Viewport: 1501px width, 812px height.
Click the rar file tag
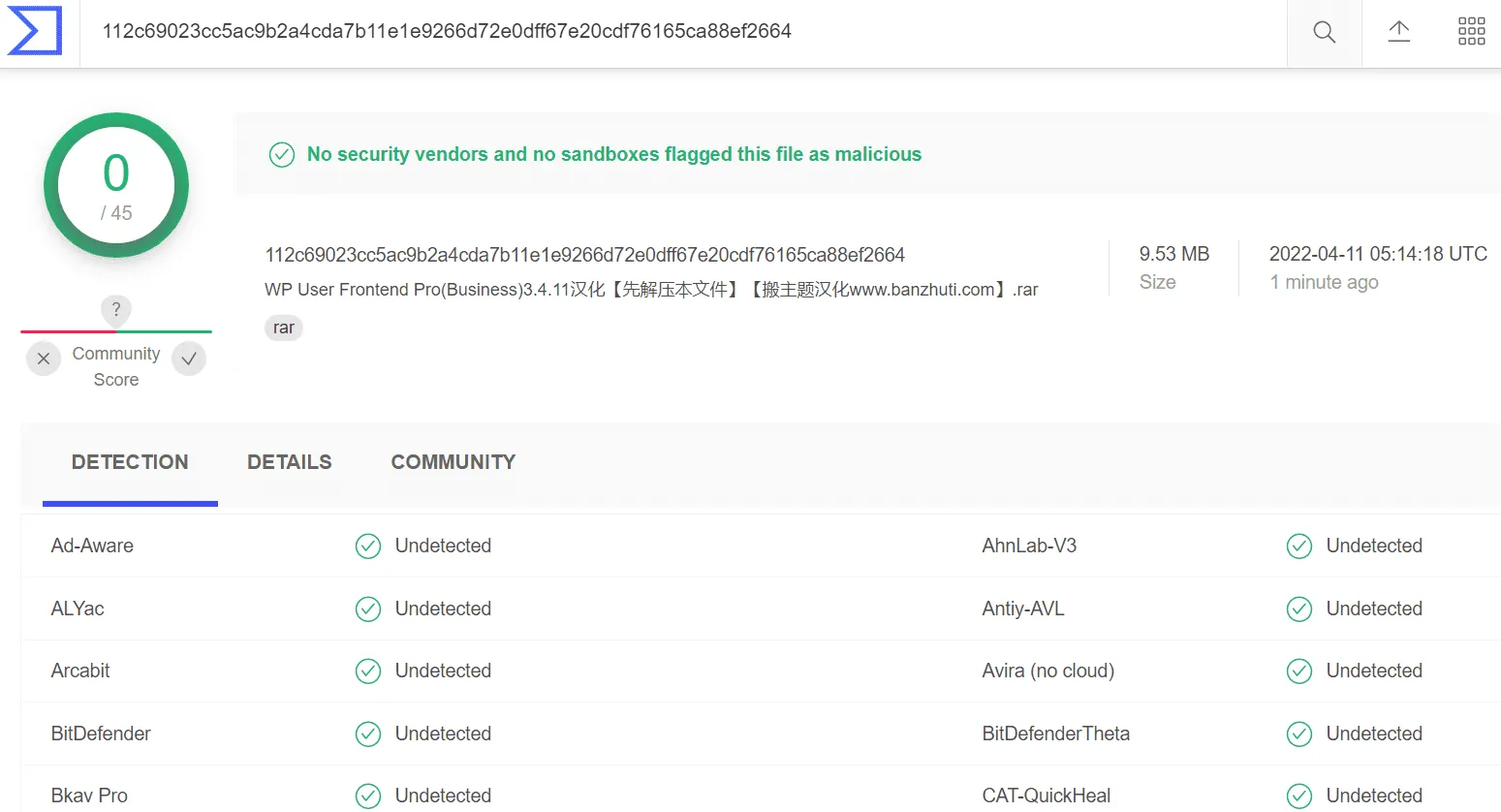tap(284, 328)
